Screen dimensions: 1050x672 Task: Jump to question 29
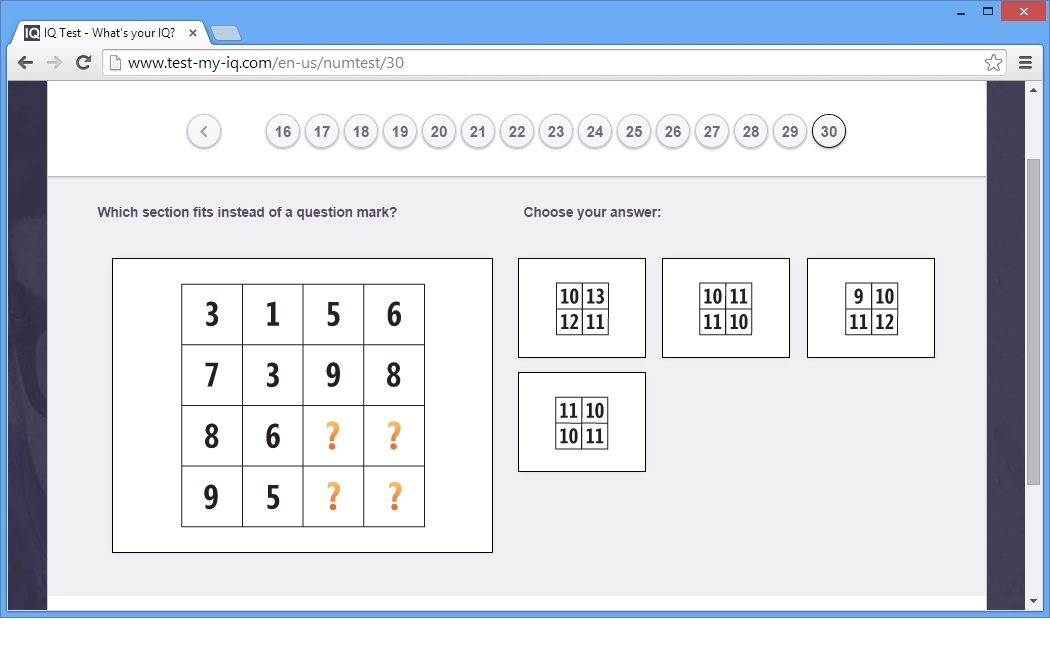click(790, 131)
